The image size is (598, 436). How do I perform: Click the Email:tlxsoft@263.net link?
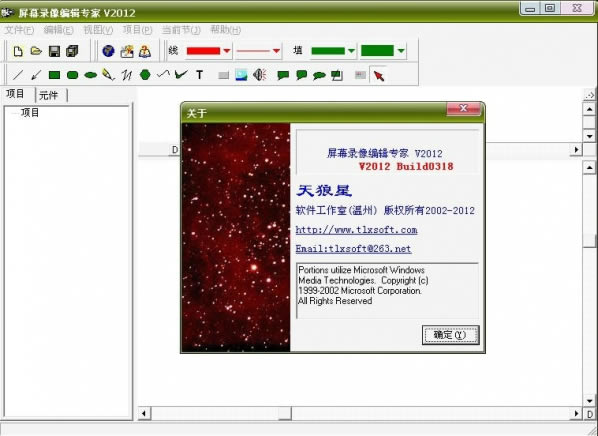tap(353, 249)
